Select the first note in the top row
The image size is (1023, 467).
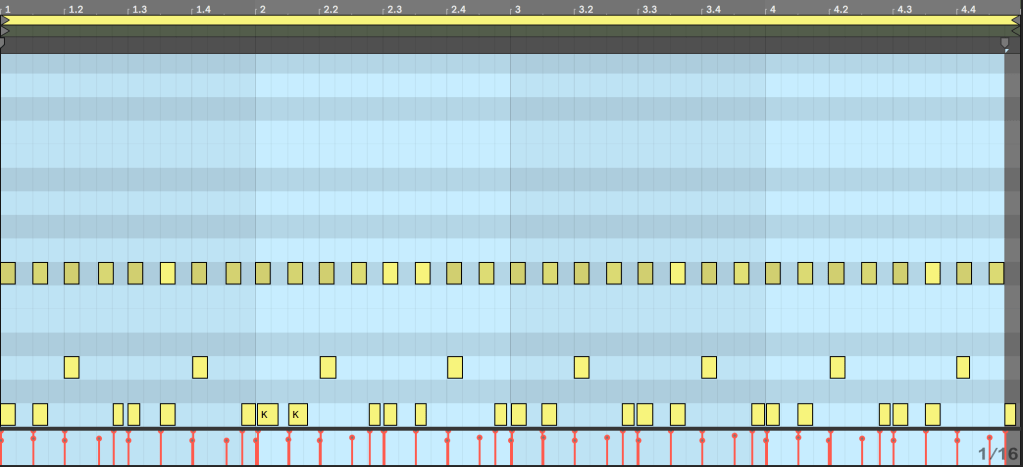pos(8,273)
